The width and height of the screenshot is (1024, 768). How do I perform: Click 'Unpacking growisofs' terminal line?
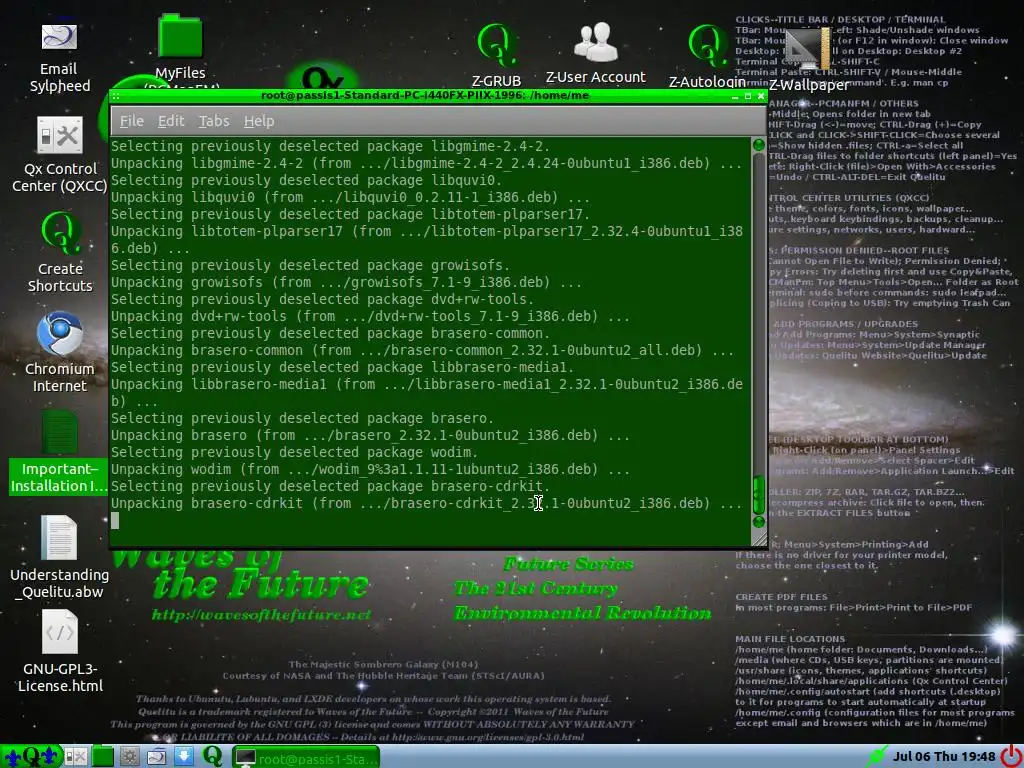pos(346,283)
